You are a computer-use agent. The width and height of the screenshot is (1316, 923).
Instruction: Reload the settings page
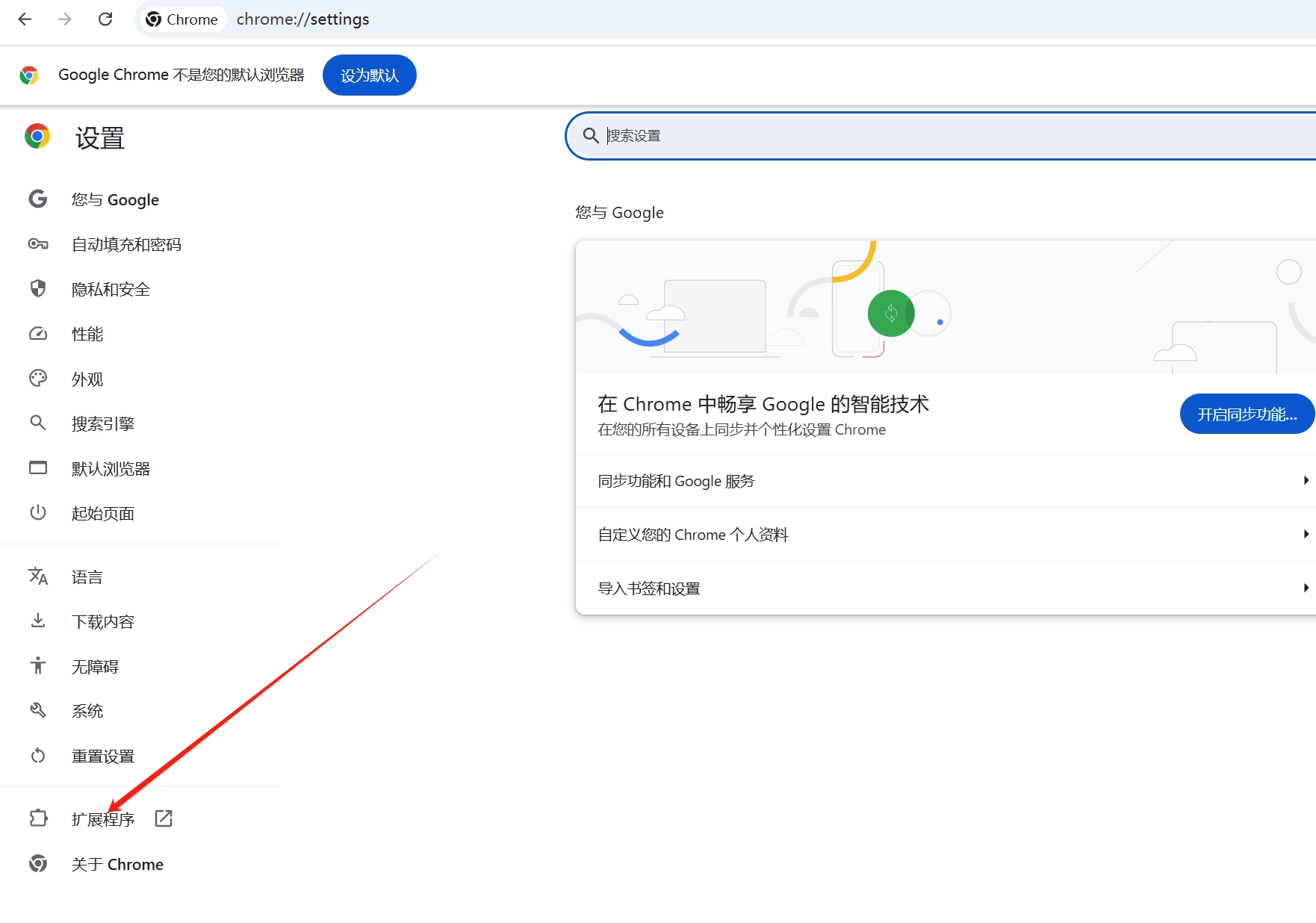(105, 19)
